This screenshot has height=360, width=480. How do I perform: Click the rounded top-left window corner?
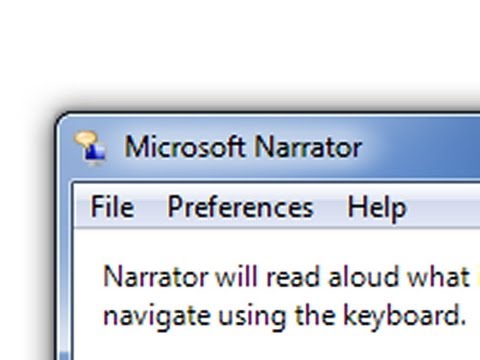[x=63, y=120]
